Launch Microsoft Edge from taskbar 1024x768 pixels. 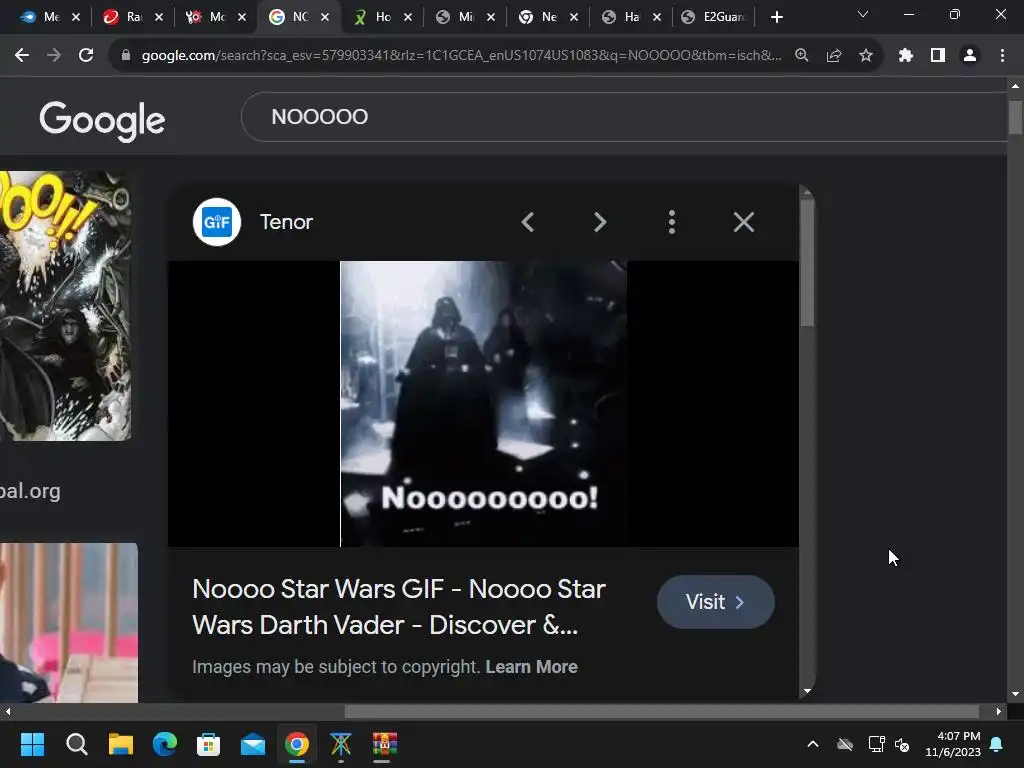[165, 744]
